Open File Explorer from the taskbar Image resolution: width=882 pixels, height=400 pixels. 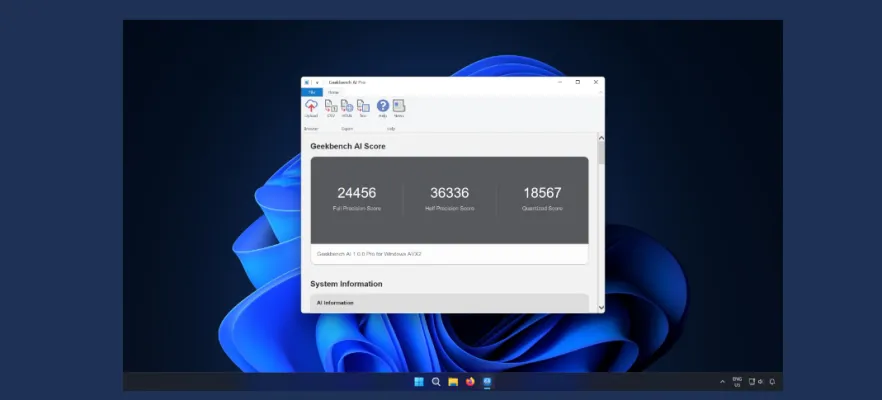453,382
